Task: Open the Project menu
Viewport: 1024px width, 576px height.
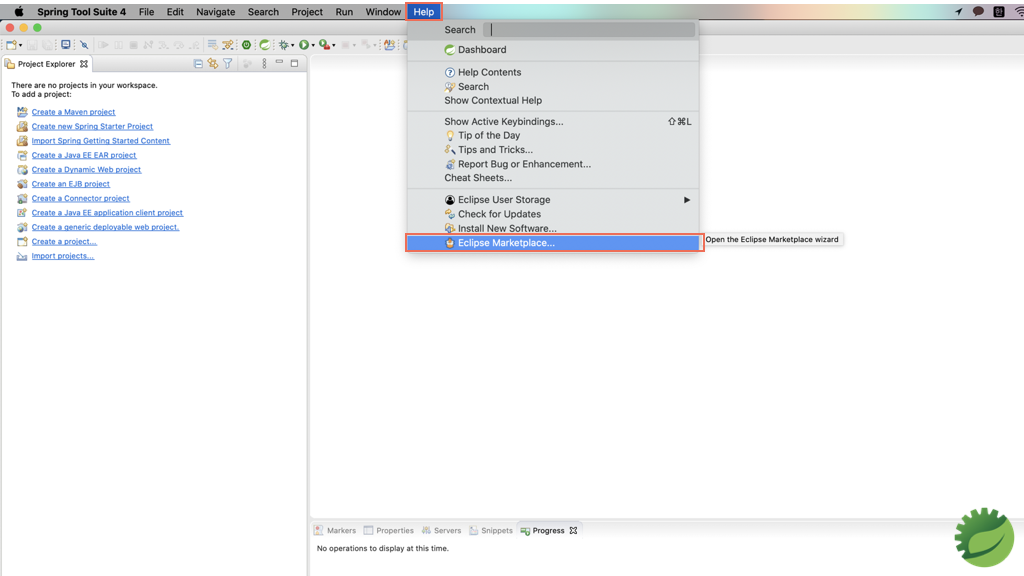Action: tap(307, 12)
